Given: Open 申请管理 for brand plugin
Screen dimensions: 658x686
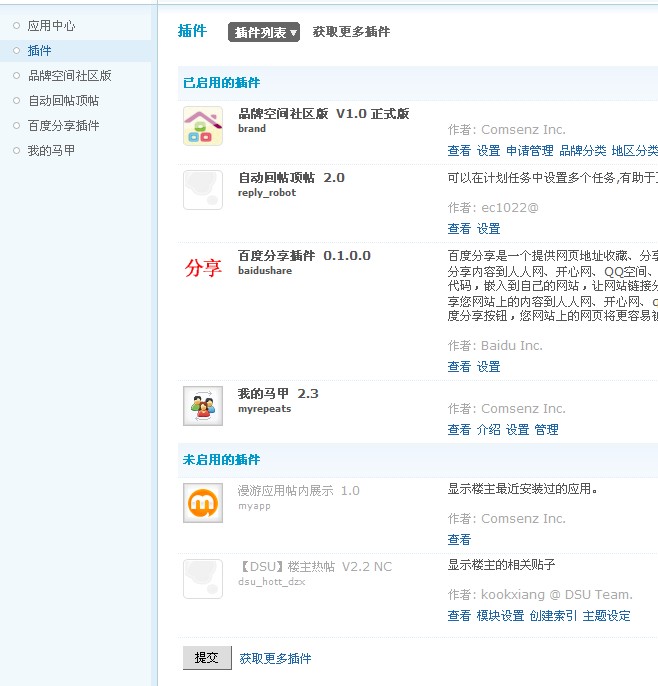Looking at the screenshot, I should pos(530,151).
